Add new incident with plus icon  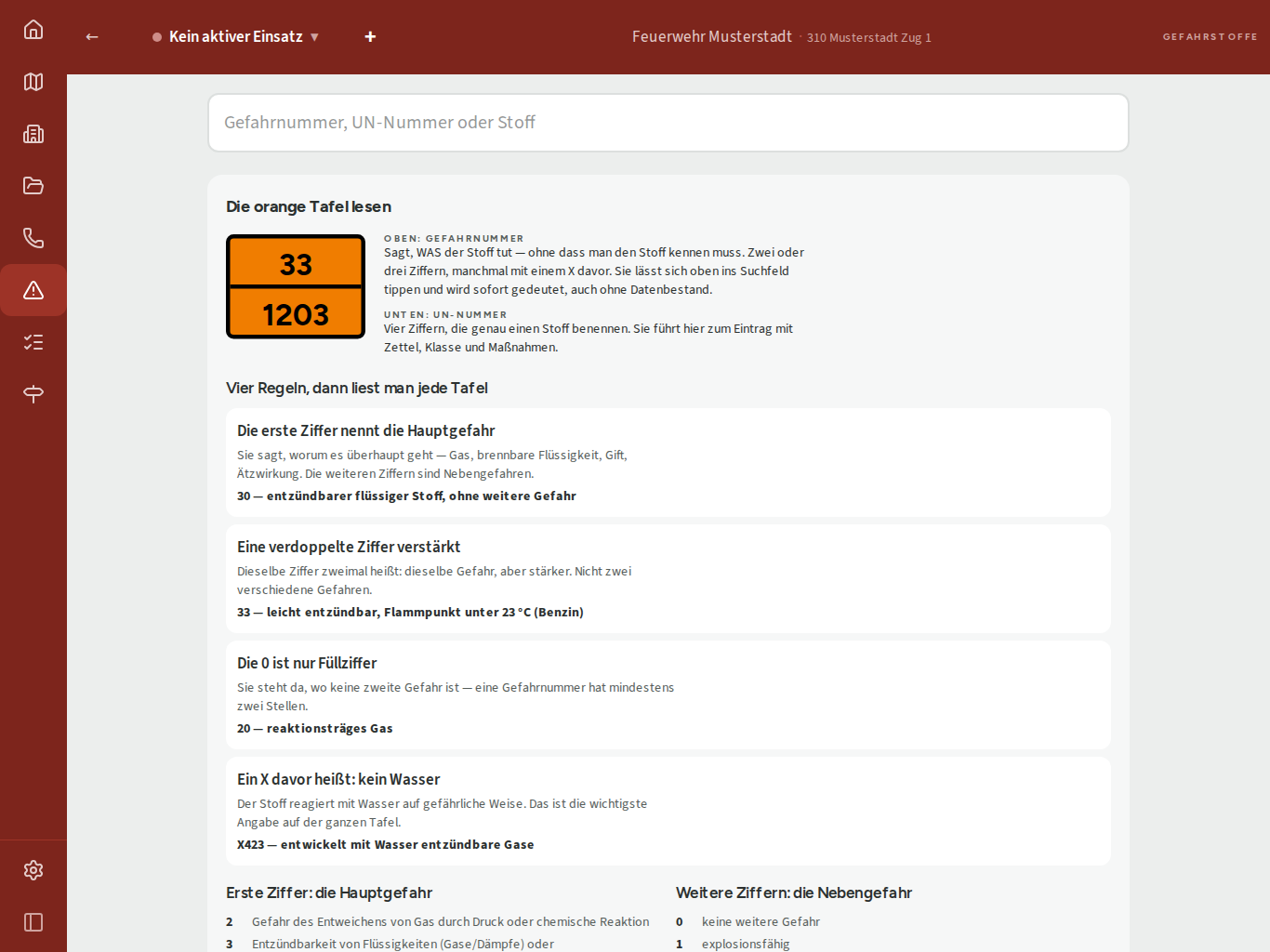[x=370, y=36]
